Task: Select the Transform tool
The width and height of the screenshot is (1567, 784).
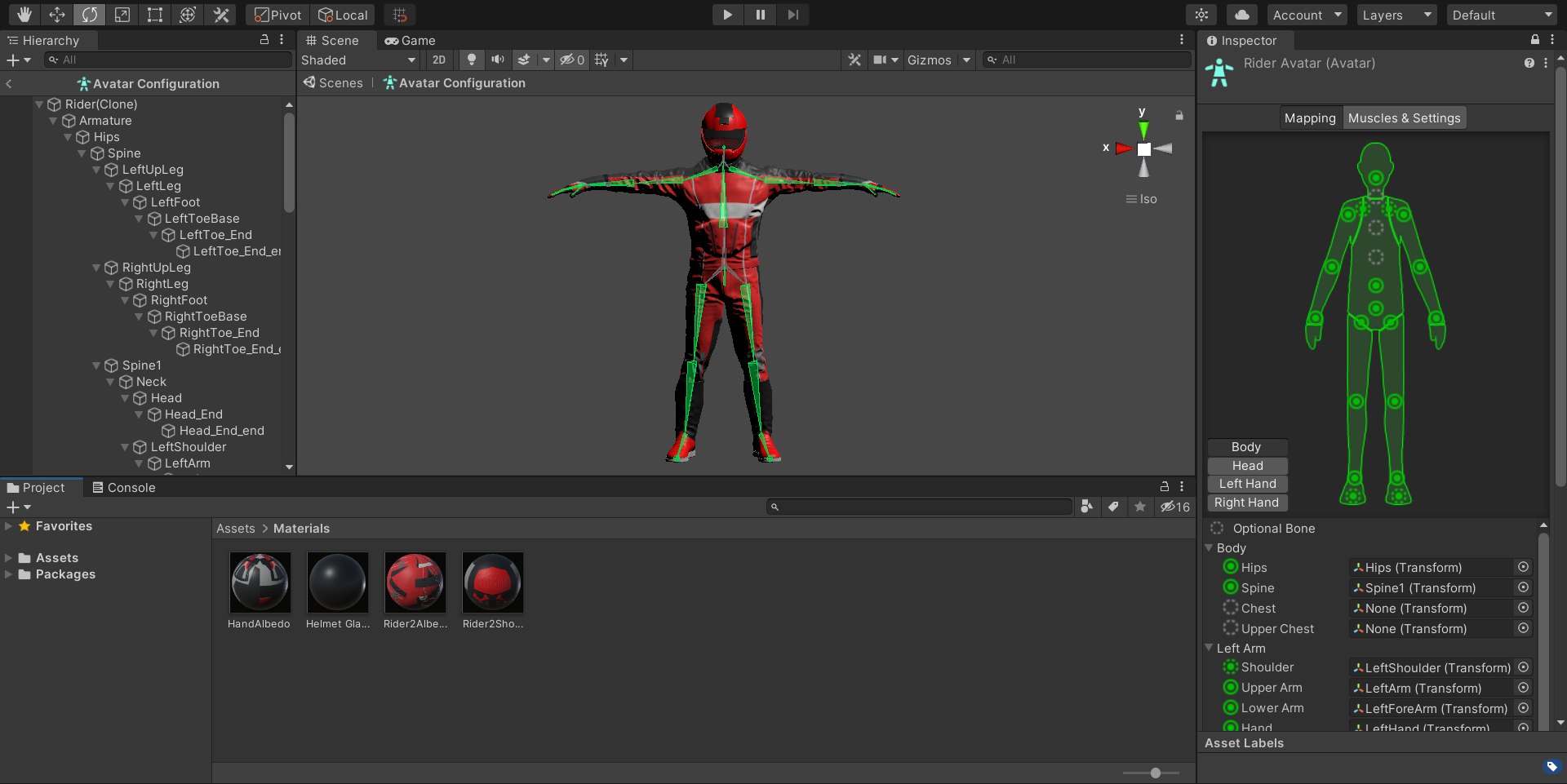Action: click(x=188, y=15)
